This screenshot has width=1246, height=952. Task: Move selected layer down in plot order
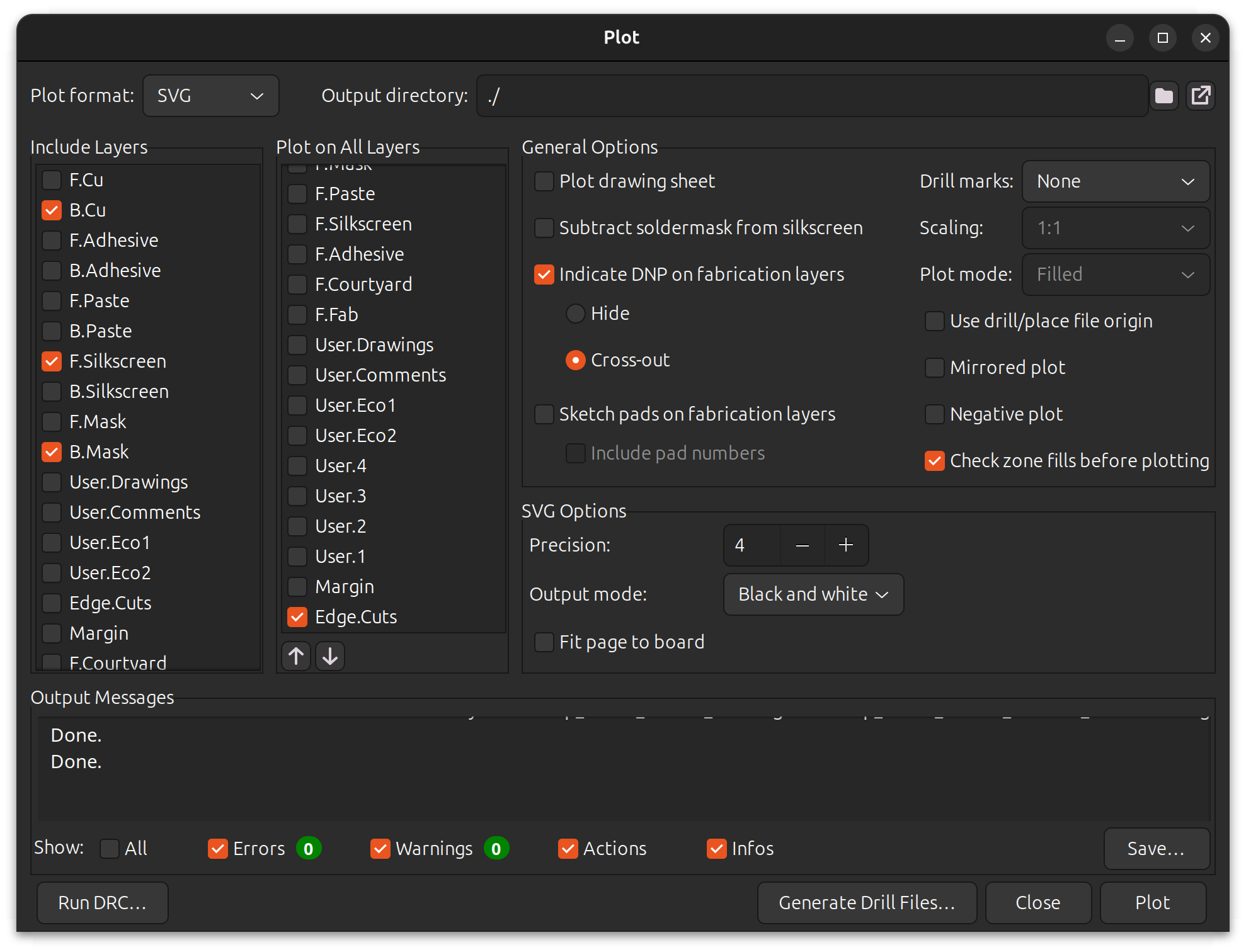coord(330,656)
